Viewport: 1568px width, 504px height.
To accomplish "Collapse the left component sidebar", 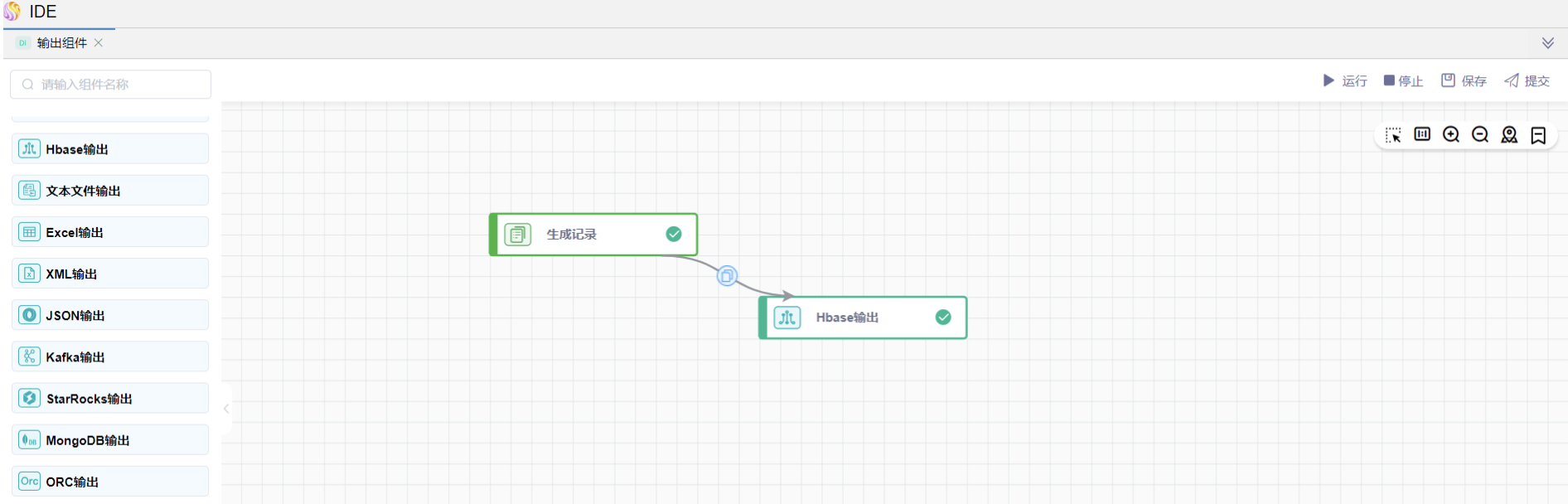I will coord(226,409).
